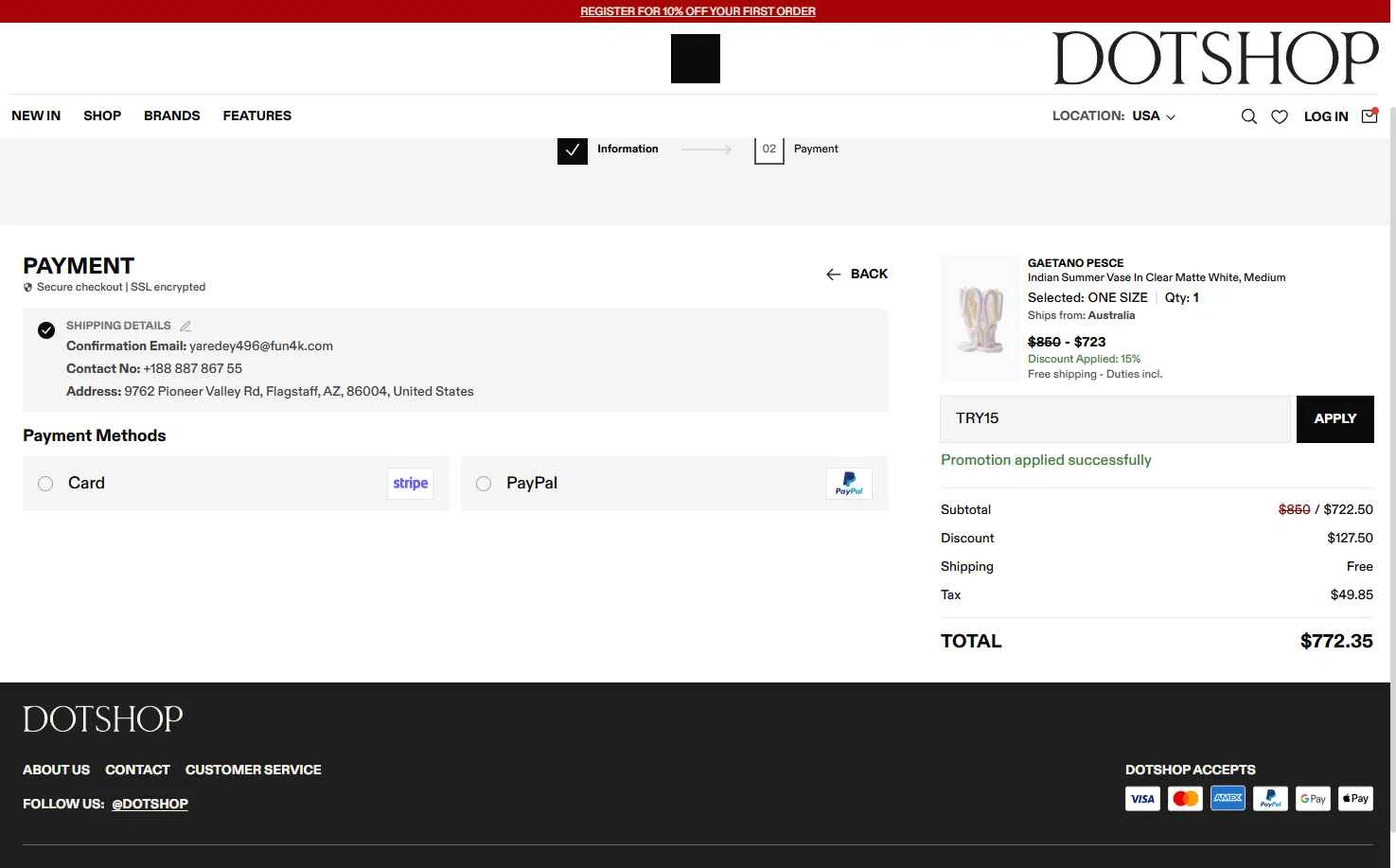Expand the Location USA dropdown

(1114, 115)
